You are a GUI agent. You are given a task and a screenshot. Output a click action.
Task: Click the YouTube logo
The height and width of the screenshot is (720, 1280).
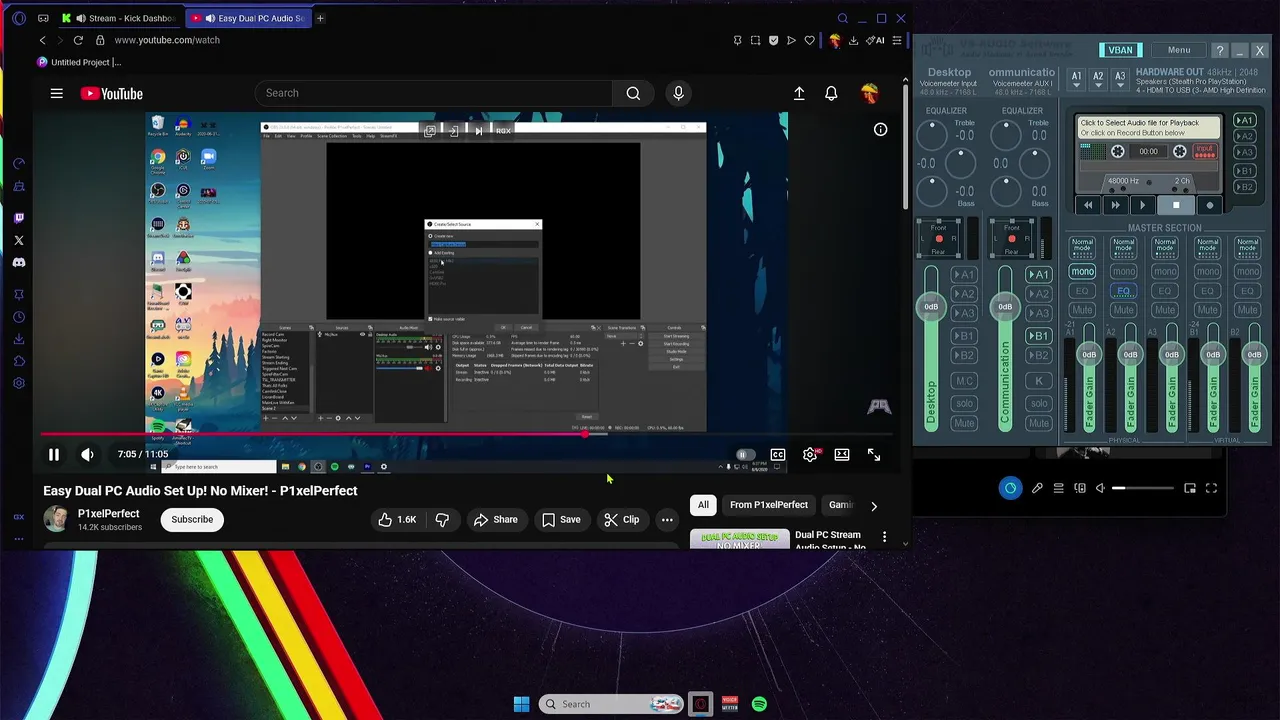112,93
